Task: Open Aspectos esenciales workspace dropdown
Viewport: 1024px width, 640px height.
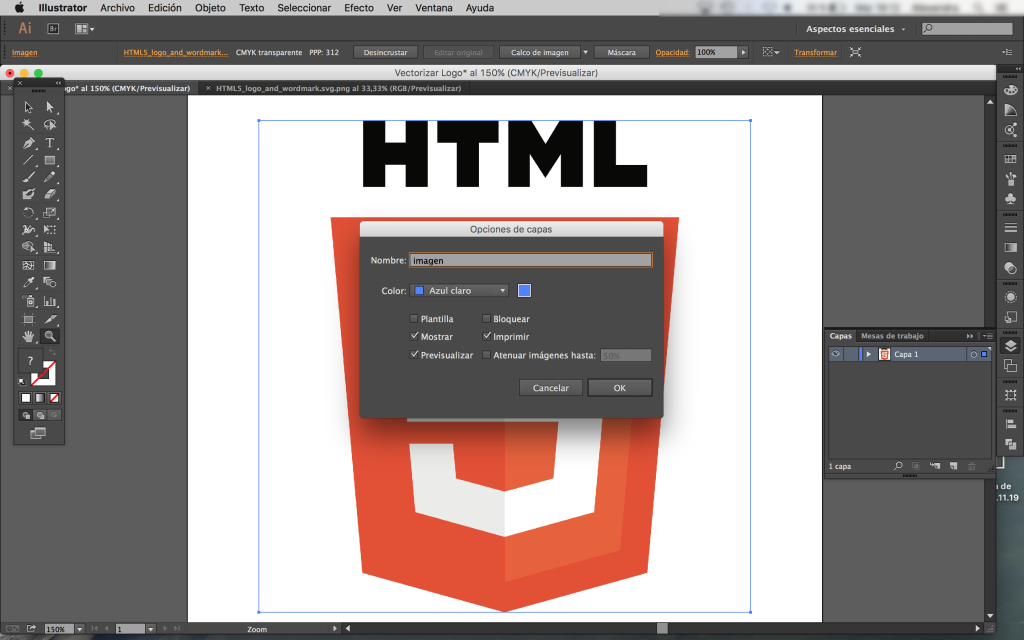Action: [856, 29]
